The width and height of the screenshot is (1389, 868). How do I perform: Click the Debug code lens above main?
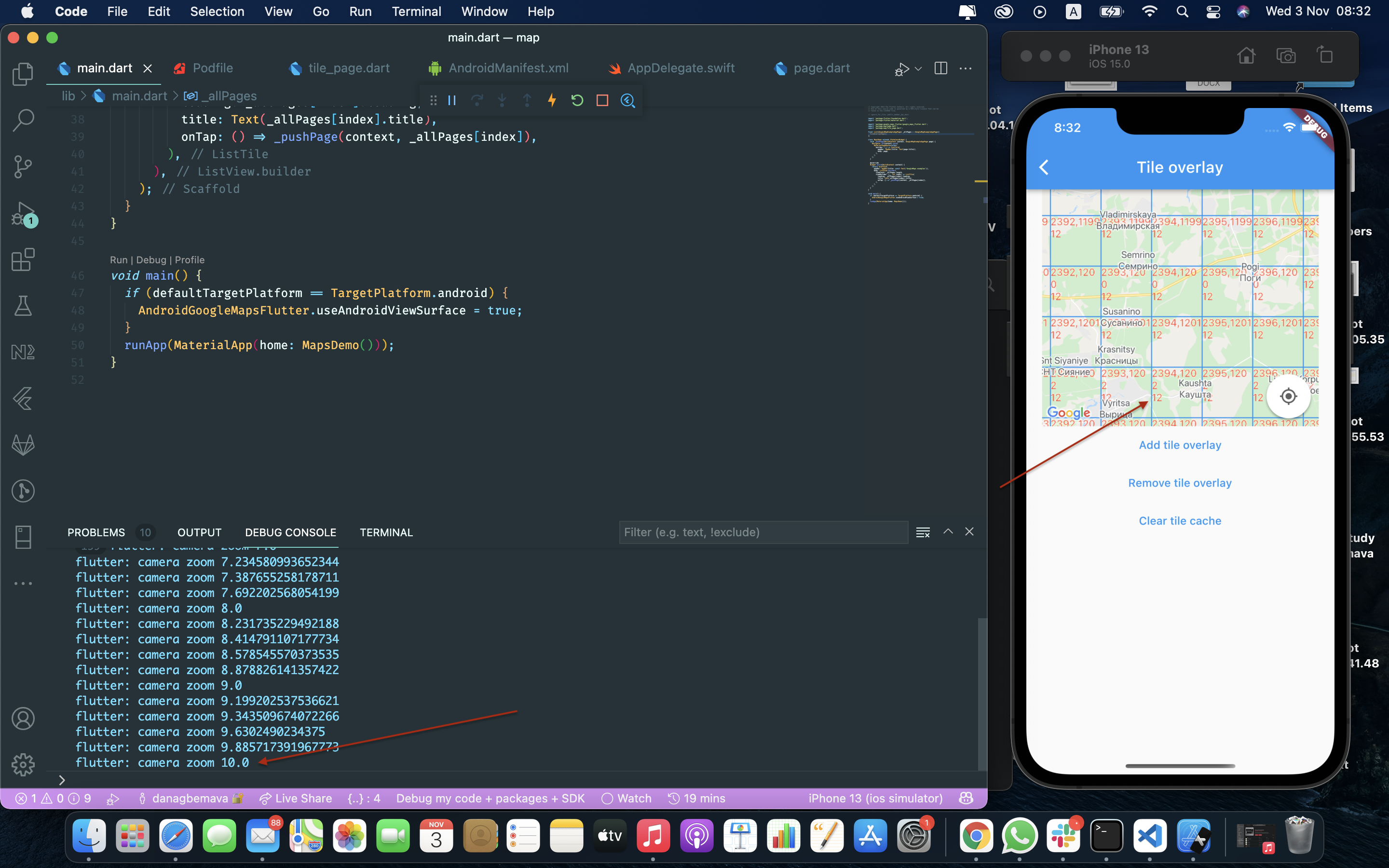pyautogui.click(x=151, y=260)
